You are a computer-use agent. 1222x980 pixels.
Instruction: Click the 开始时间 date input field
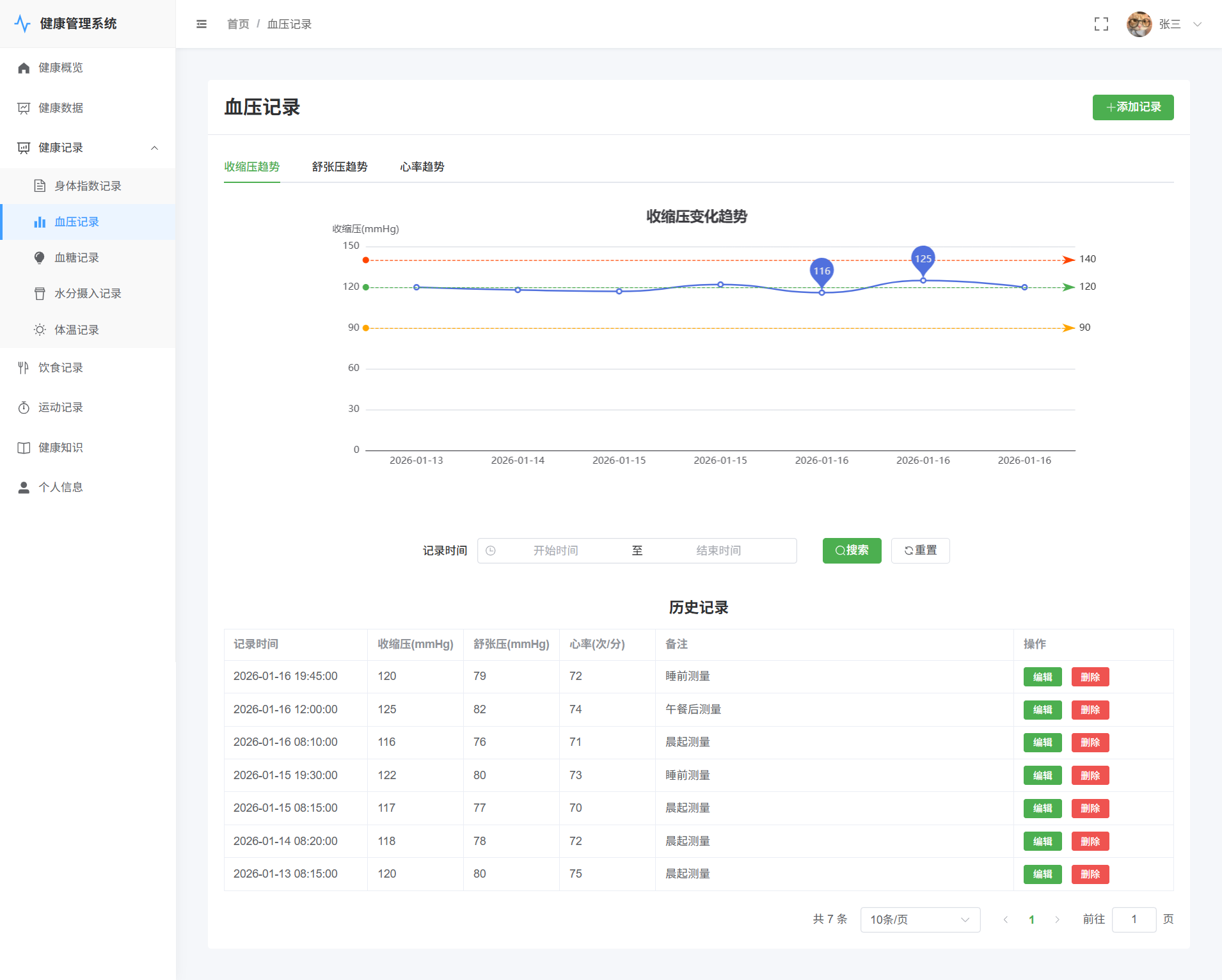555,551
